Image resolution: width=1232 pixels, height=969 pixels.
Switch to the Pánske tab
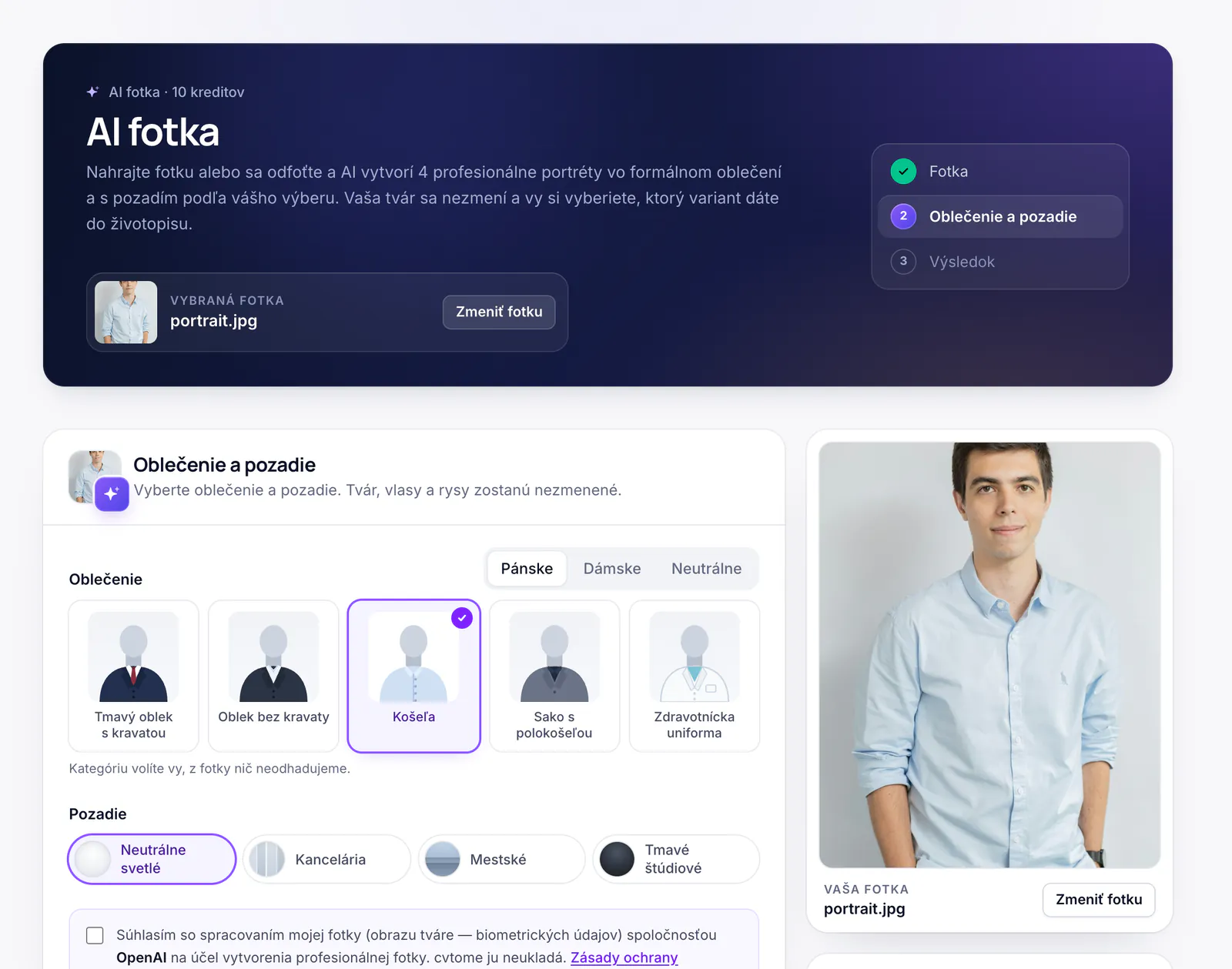click(527, 569)
